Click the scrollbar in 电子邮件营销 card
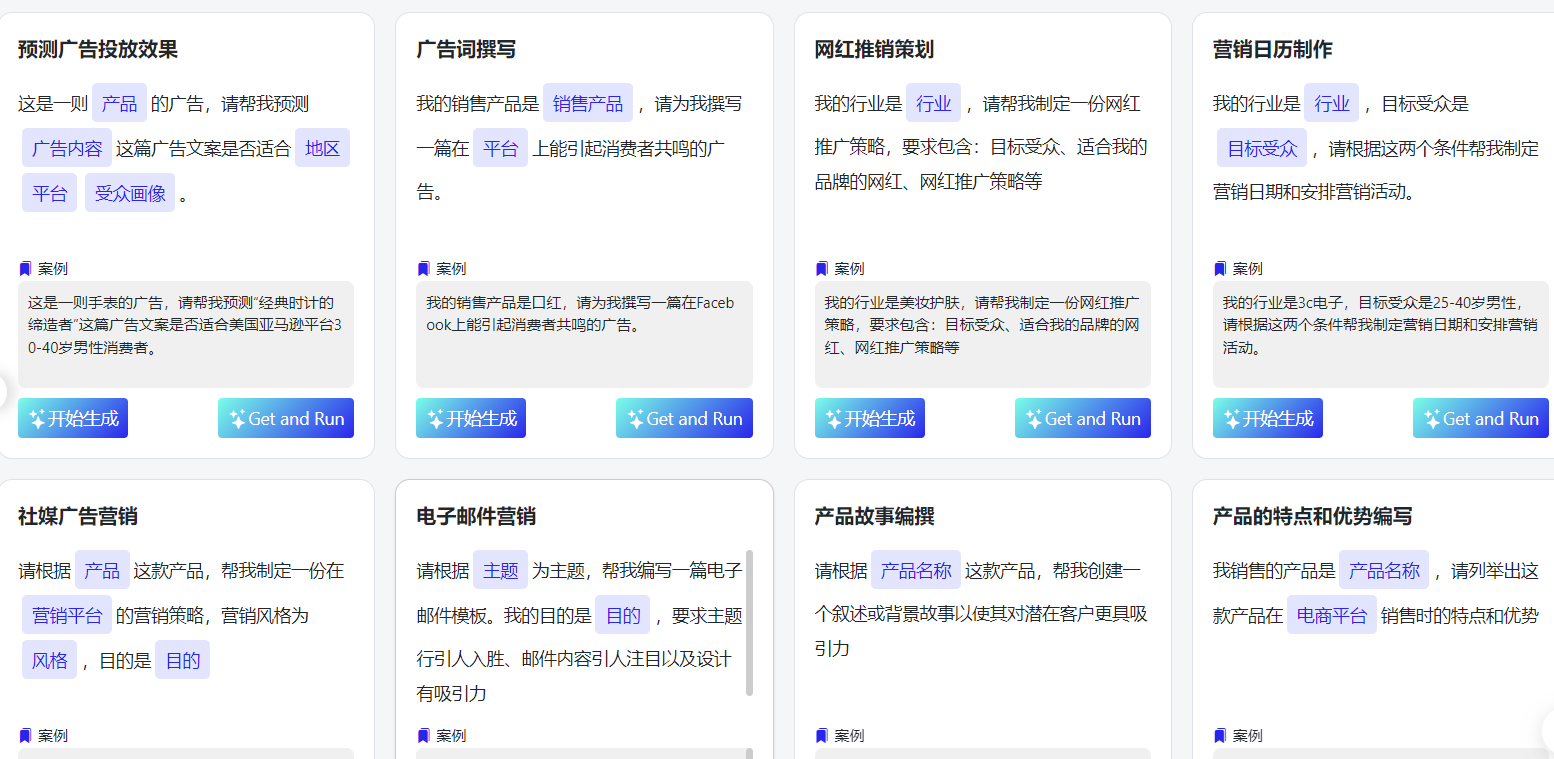Screen dimensions: 1554x759 point(750,622)
